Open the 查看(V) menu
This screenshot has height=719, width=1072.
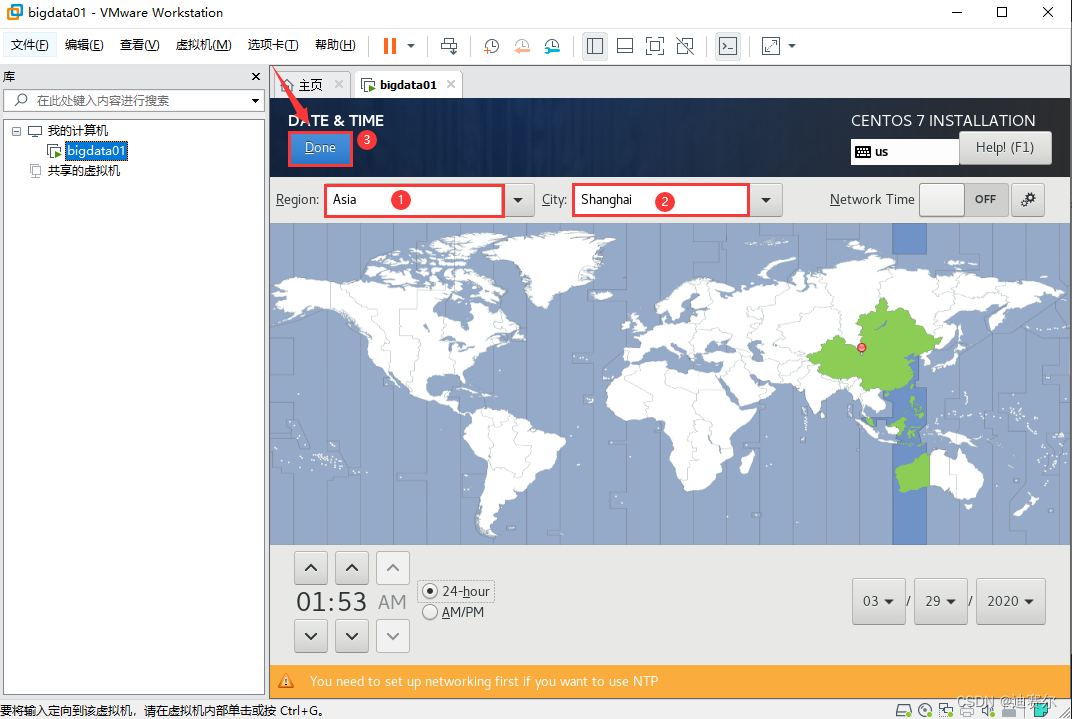point(139,45)
